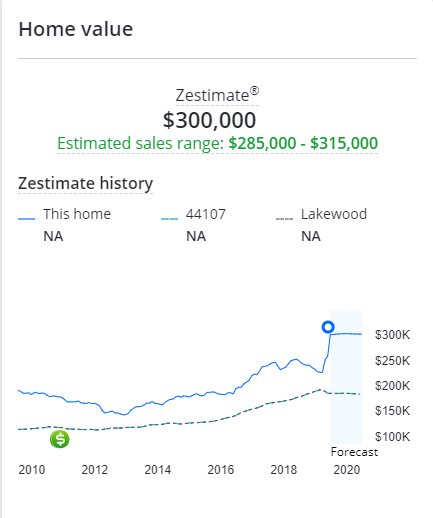
Task: Click the shaded Forecast region on chart
Action: click(346, 377)
